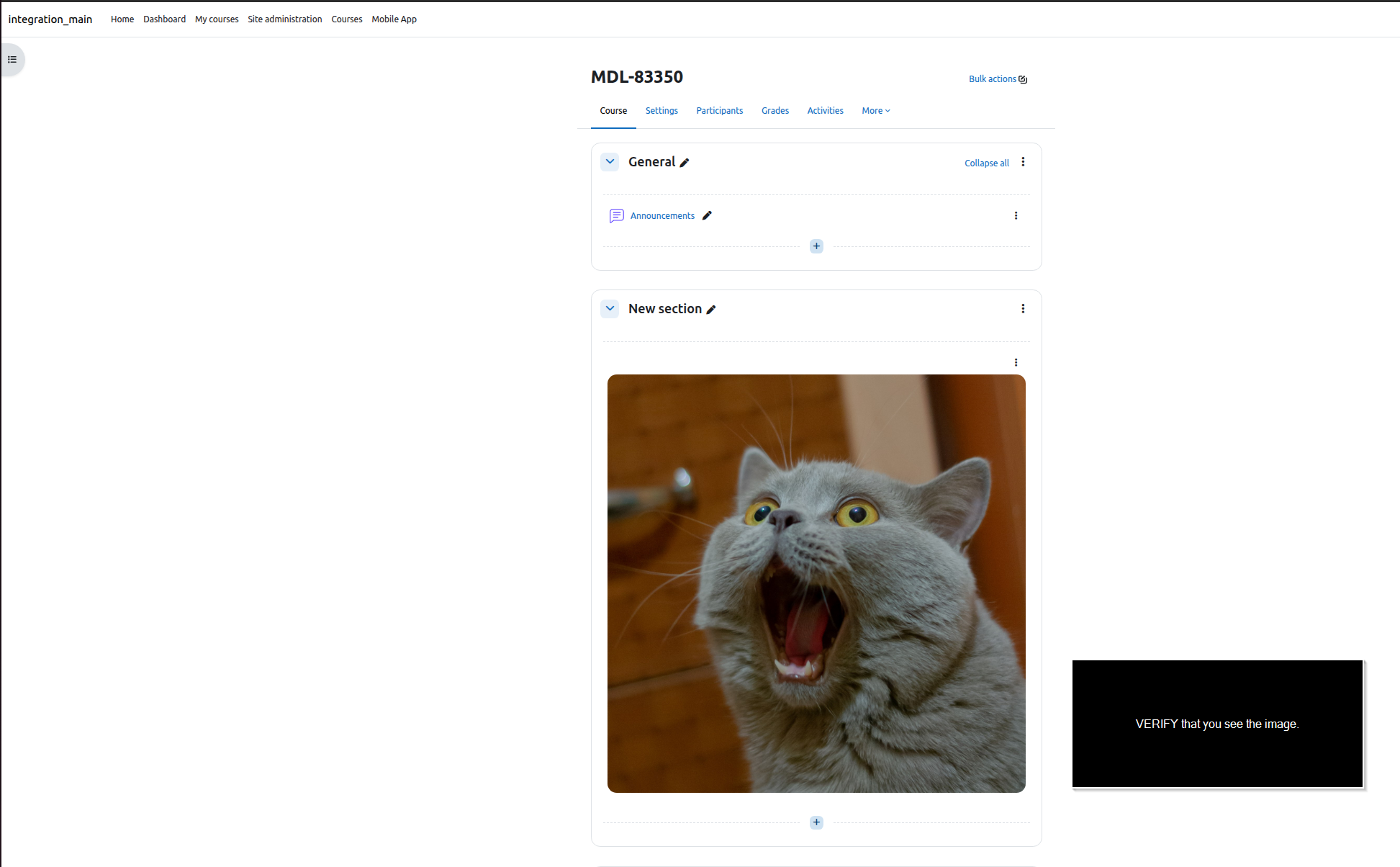The image size is (1400, 867).
Task: Click Collapse all link
Action: (x=986, y=163)
